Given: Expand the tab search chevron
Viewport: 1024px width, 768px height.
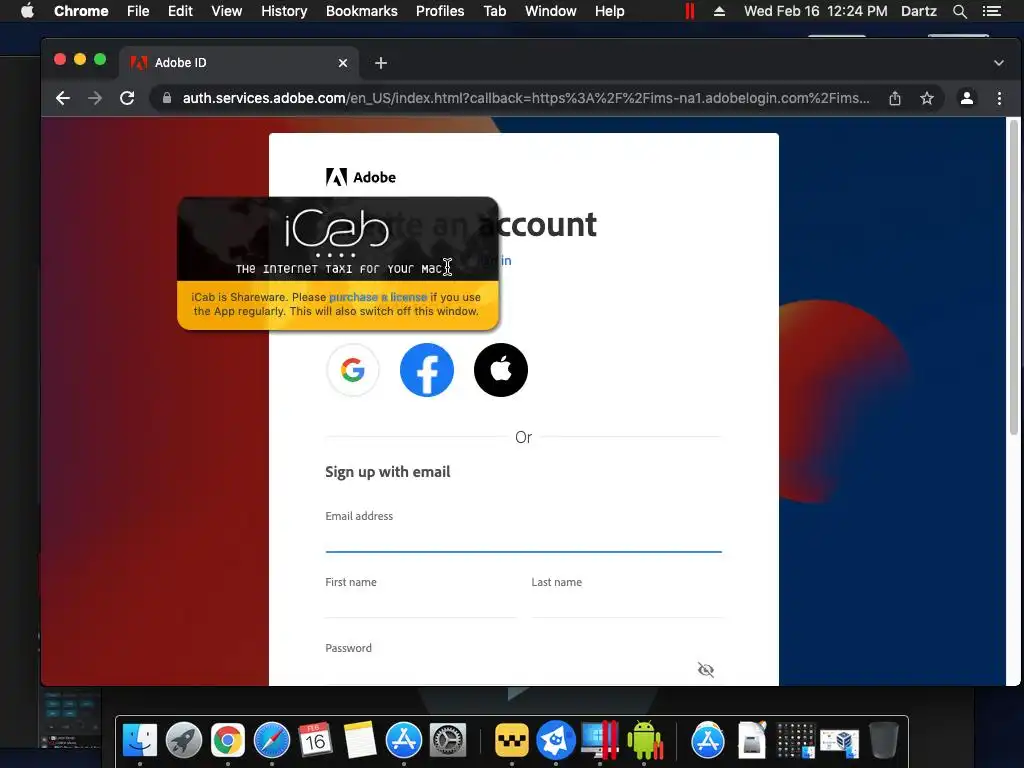Looking at the screenshot, I should coord(999,63).
